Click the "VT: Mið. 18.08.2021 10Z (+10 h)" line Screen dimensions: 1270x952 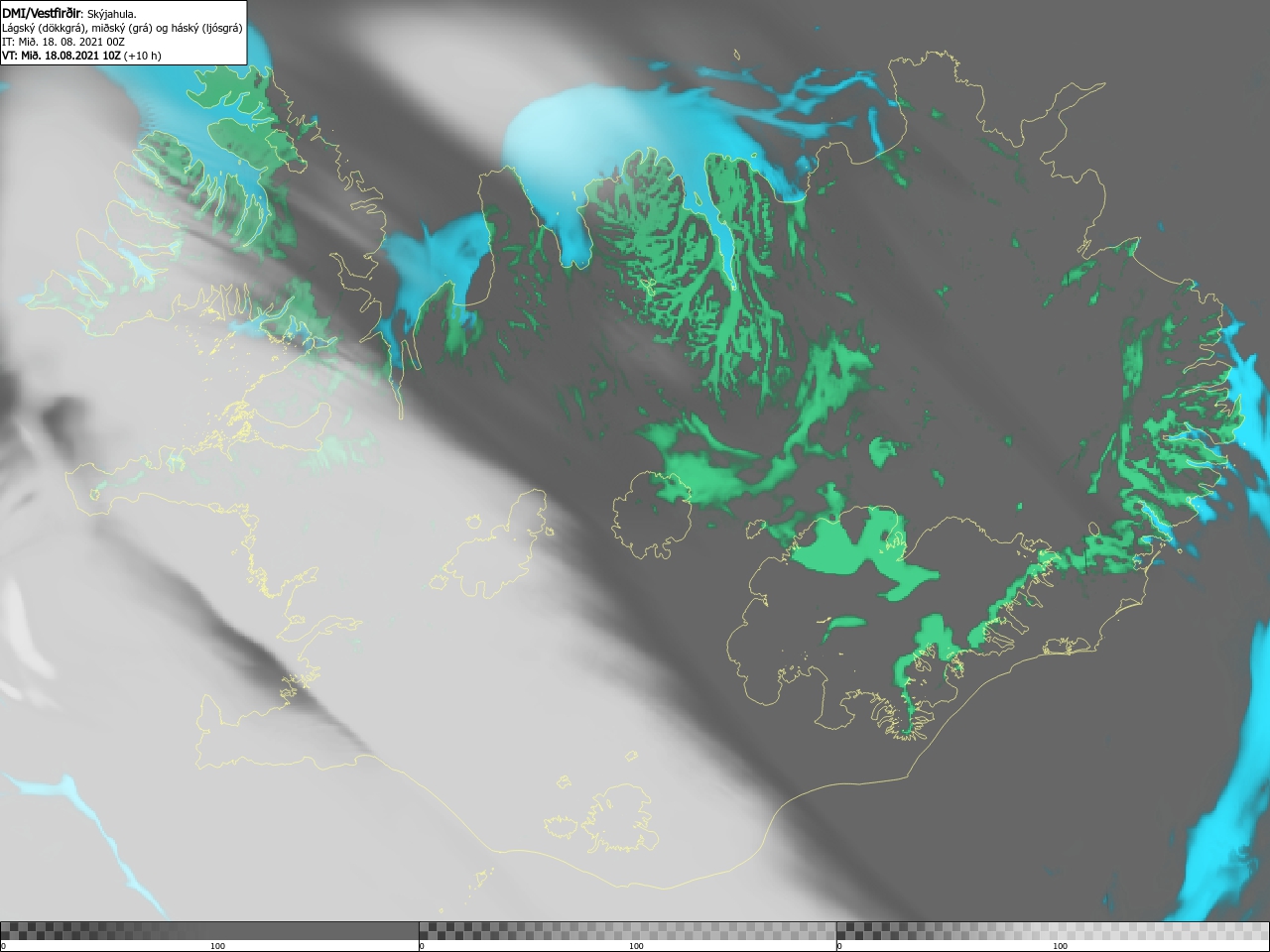[81, 56]
